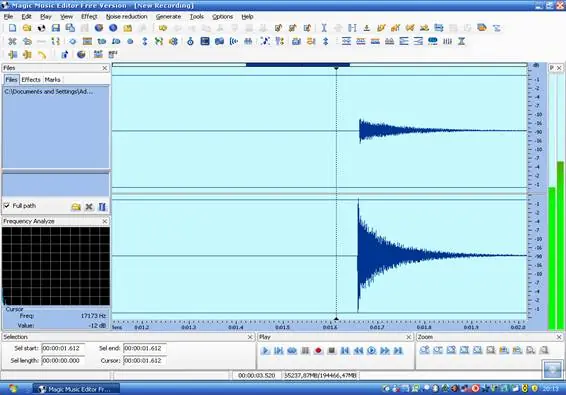Viewport: 566px width, 395px height.
Task: Click the download arrow toolbar icon
Action: coord(367,28)
